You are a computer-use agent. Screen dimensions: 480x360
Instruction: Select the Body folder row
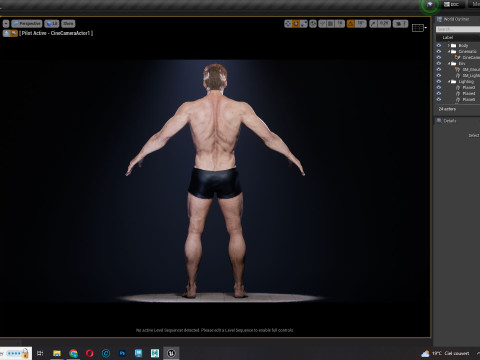tap(463, 45)
